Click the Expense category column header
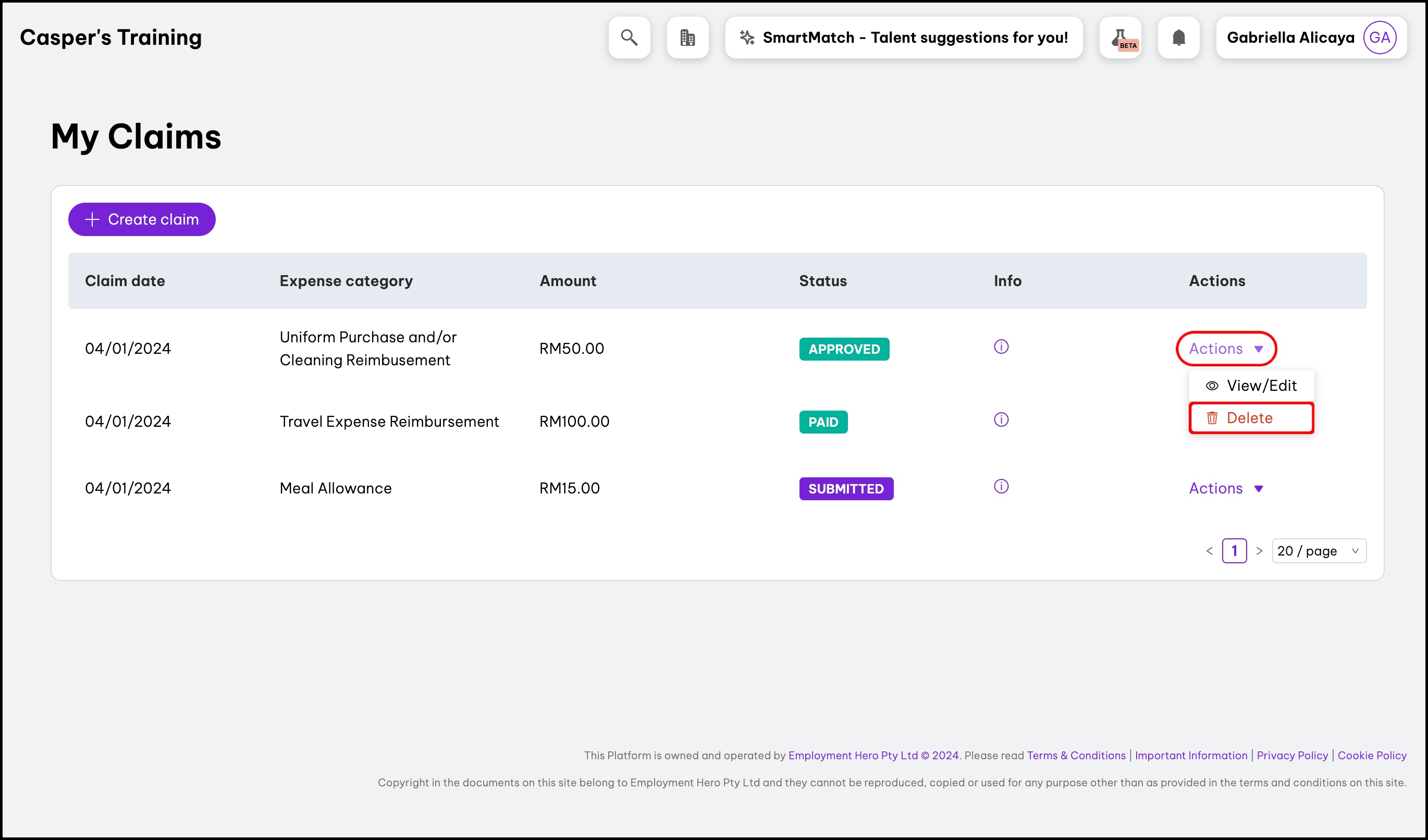 (346, 281)
